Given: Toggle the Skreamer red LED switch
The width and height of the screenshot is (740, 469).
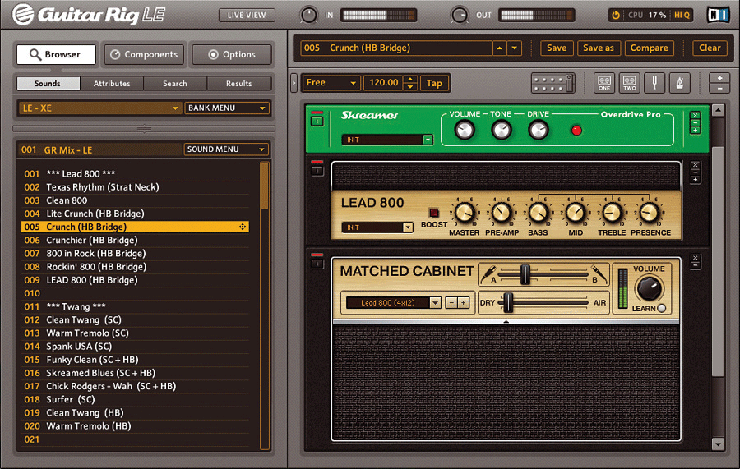Looking at the screenshot, I should coord(576,130).
